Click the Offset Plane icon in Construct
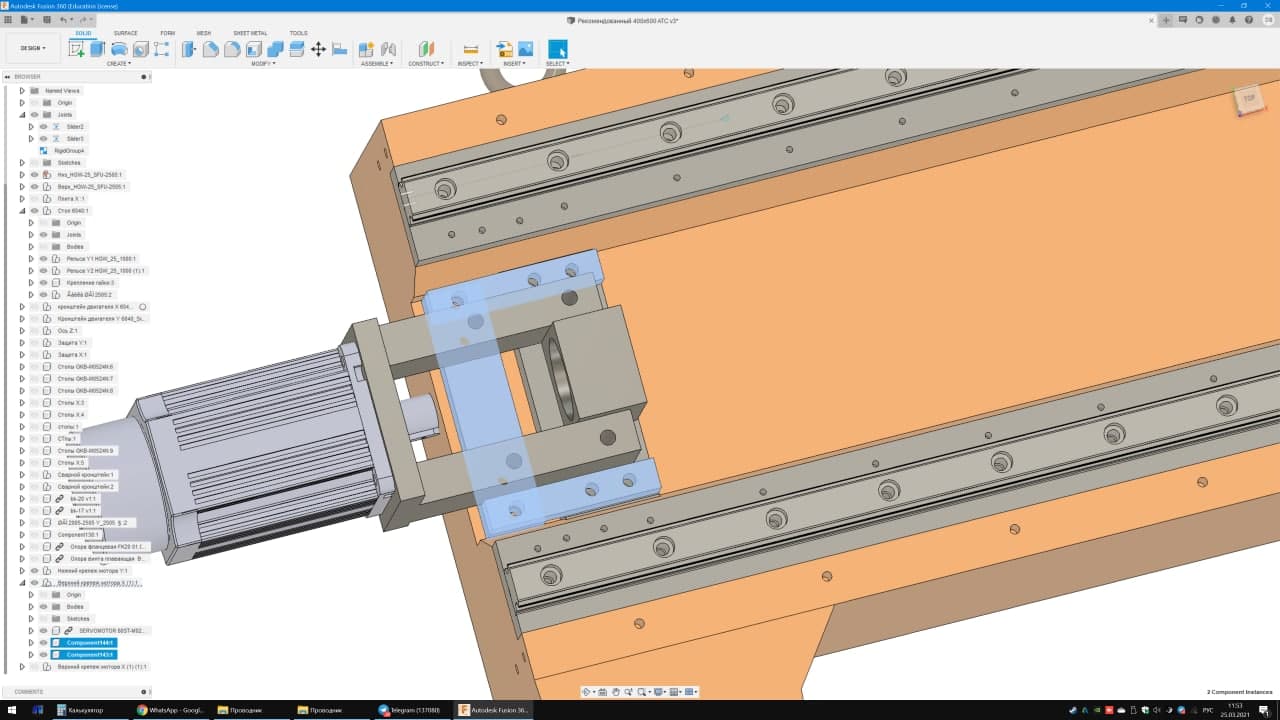Image resolution: width=1280 pixels, height=720 pixels. pyautogui.click(x=426, y=49)
